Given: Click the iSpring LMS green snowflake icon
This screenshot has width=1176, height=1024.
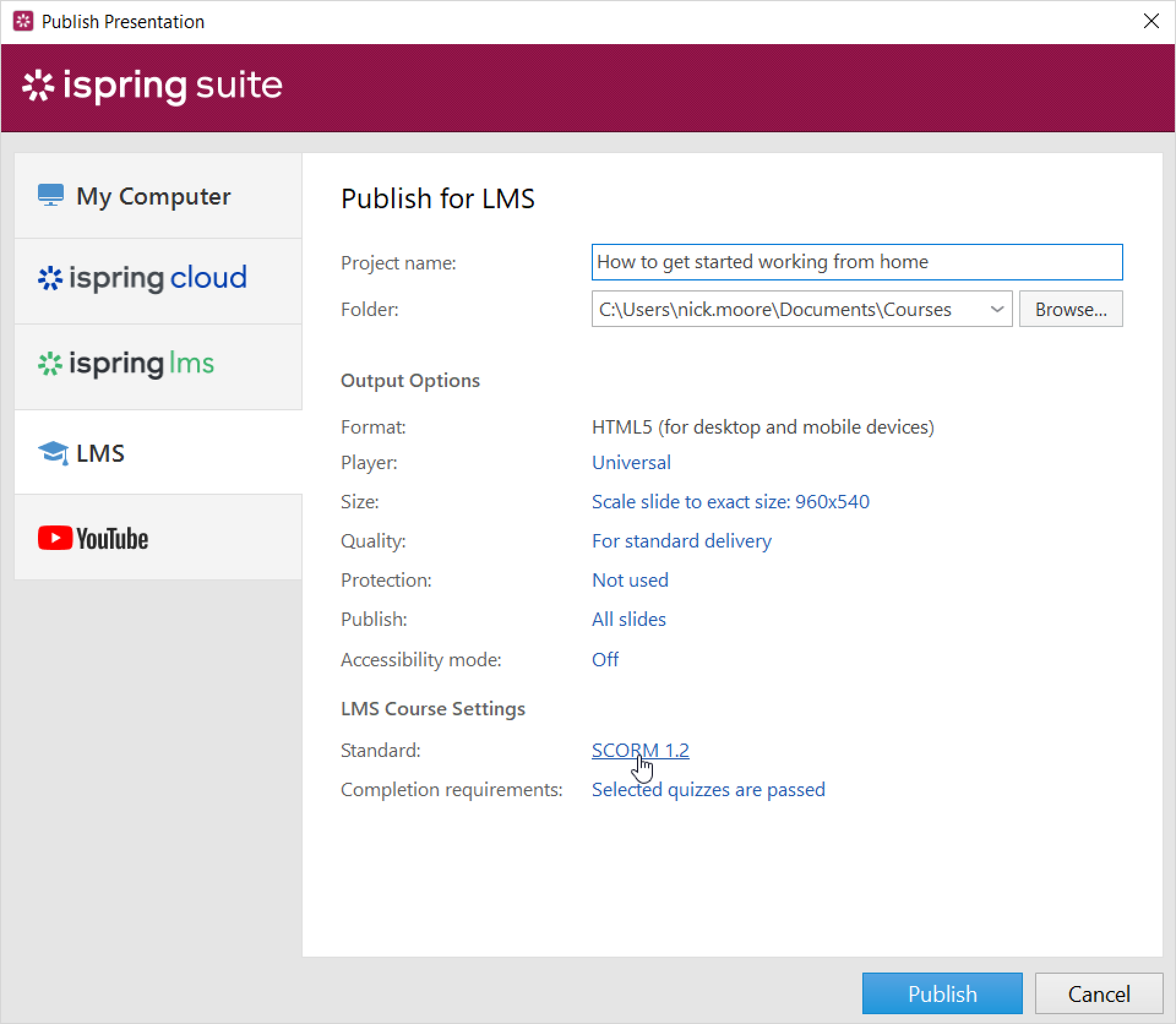Looking at the screenshot, I should coord(50,364).
